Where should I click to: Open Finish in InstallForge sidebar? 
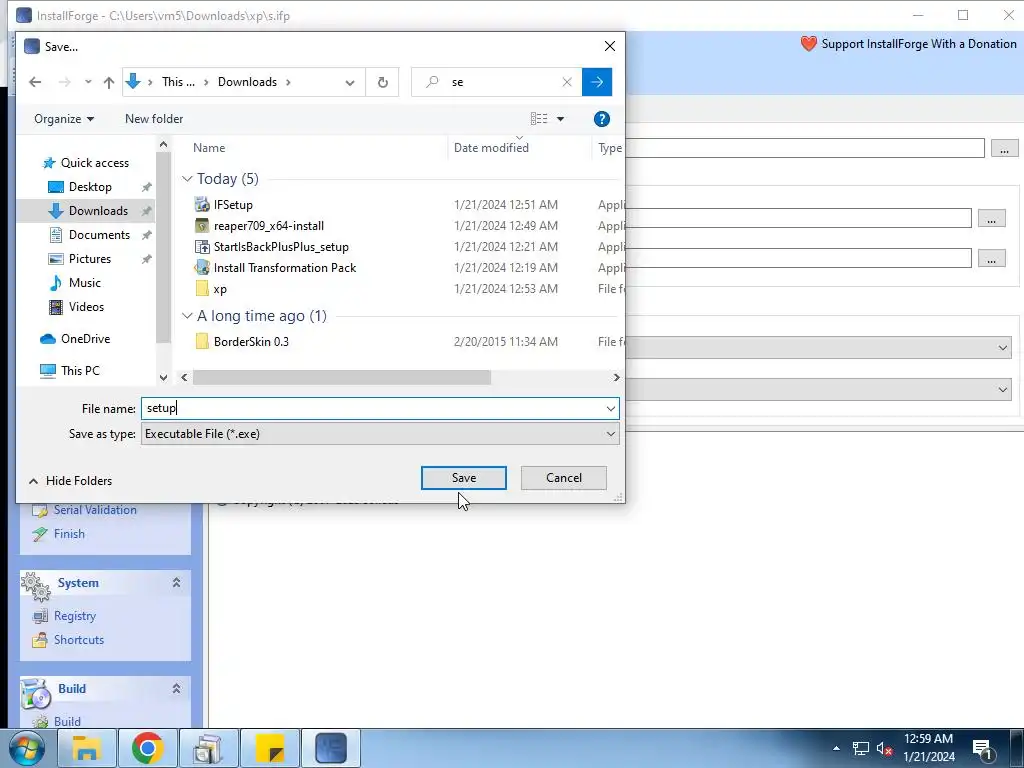(69, 534)
